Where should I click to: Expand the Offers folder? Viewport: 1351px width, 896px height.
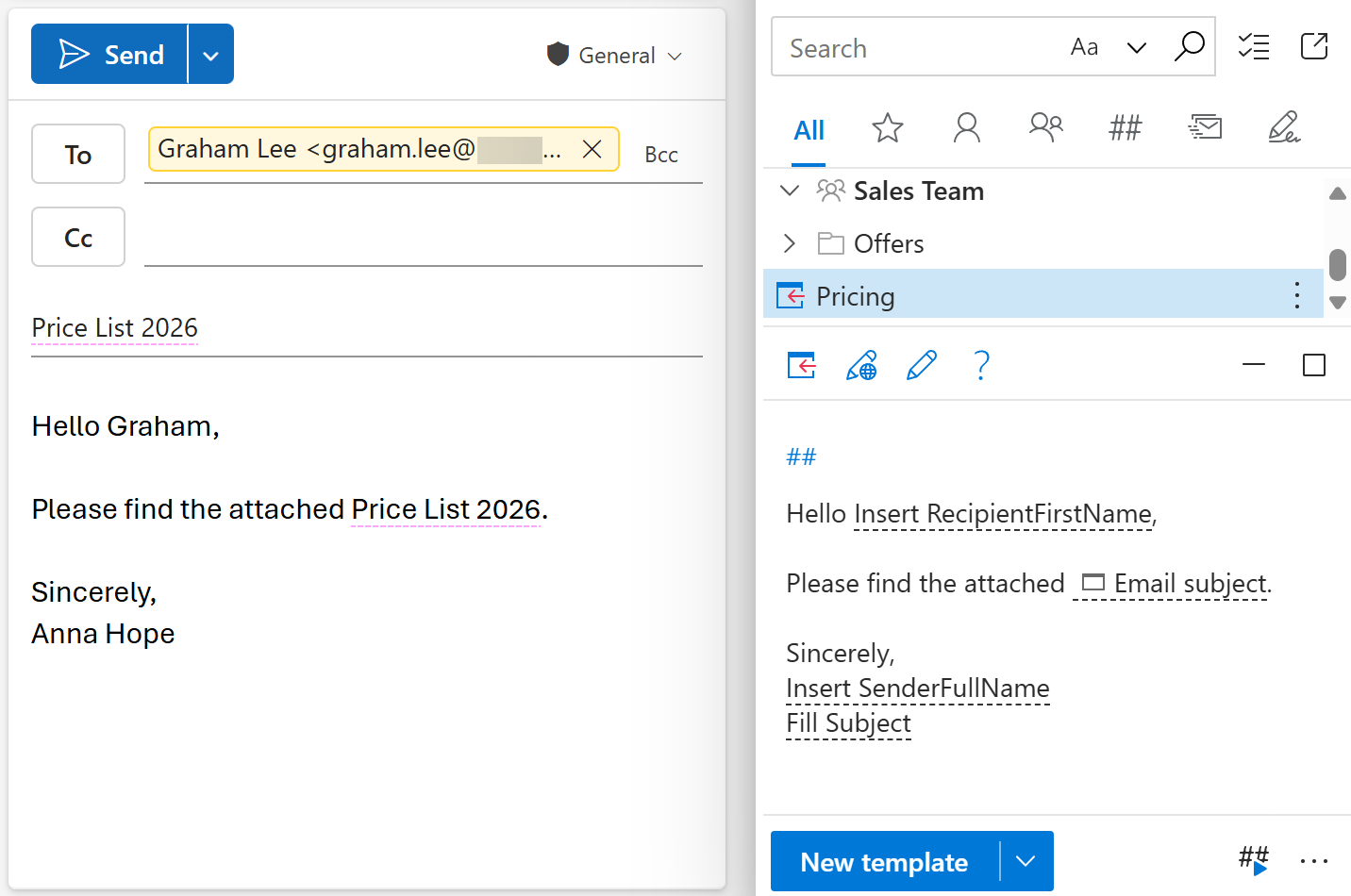pyautogui.click(x=789, y=243)
